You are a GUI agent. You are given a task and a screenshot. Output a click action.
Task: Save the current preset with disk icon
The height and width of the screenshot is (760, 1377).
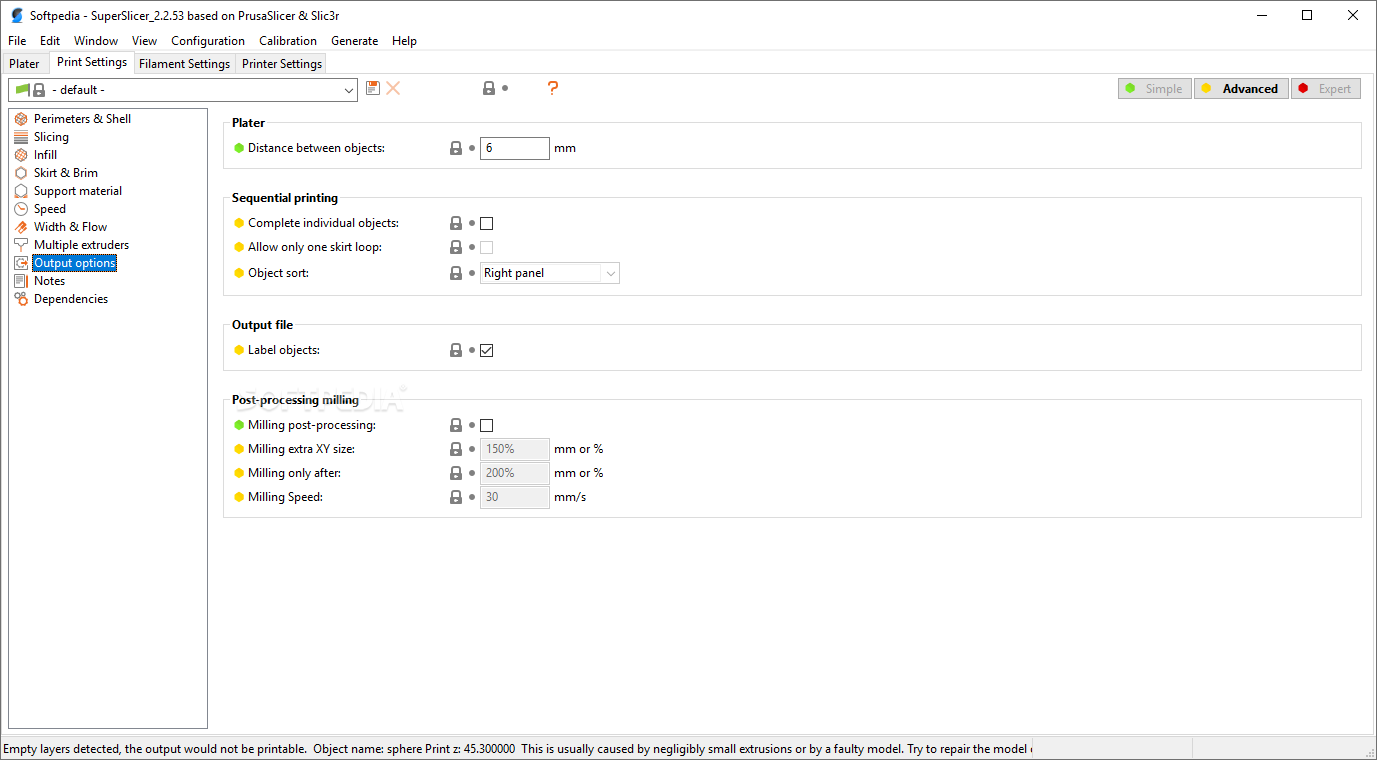tap(373, 88)
